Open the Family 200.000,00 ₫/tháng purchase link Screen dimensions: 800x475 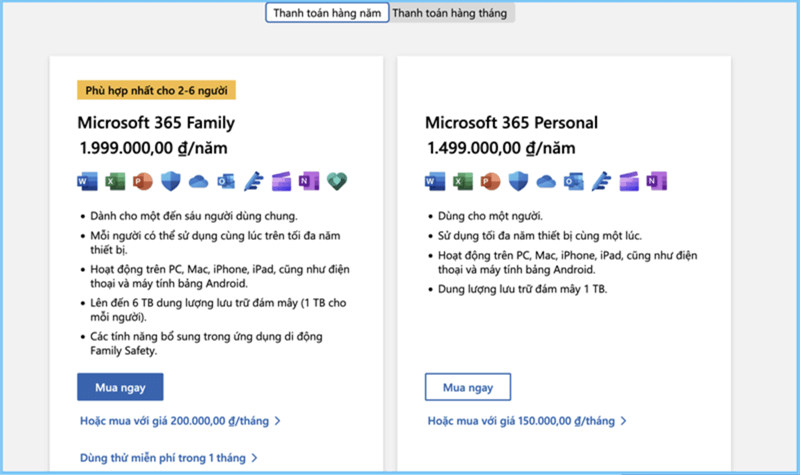(x=179, y=421)
